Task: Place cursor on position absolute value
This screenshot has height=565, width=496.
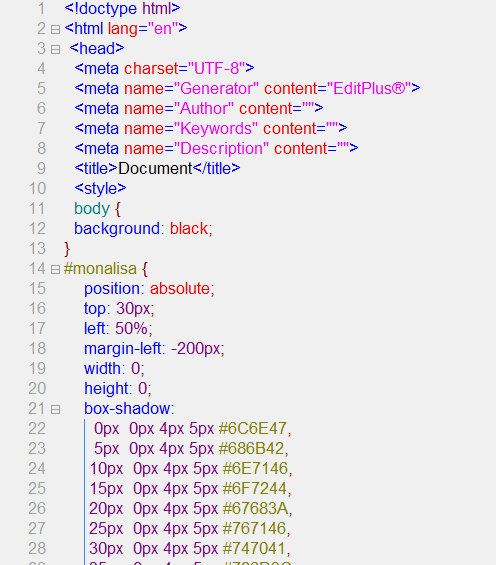Action: tap(180, 288)
